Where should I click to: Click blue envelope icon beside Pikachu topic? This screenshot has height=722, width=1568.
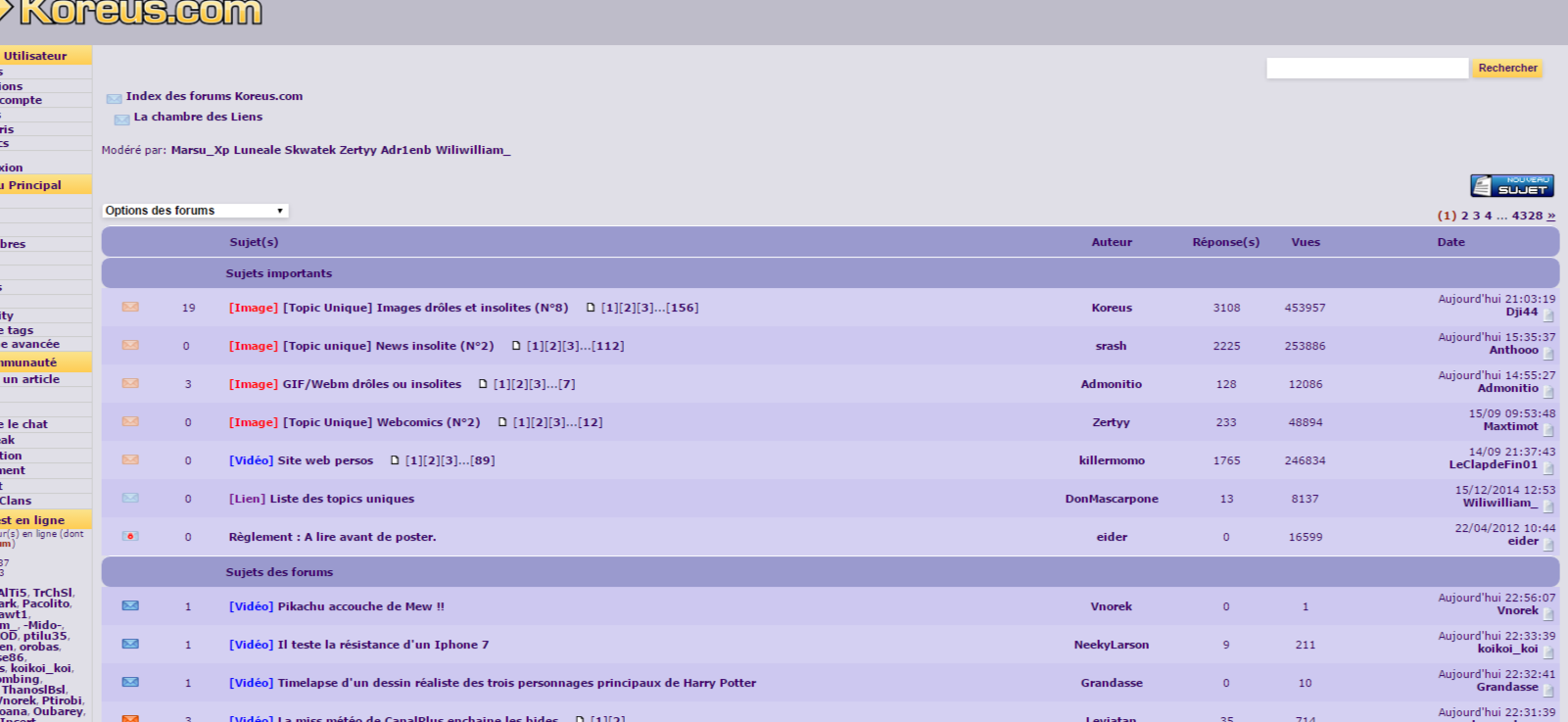coord(130,605)
